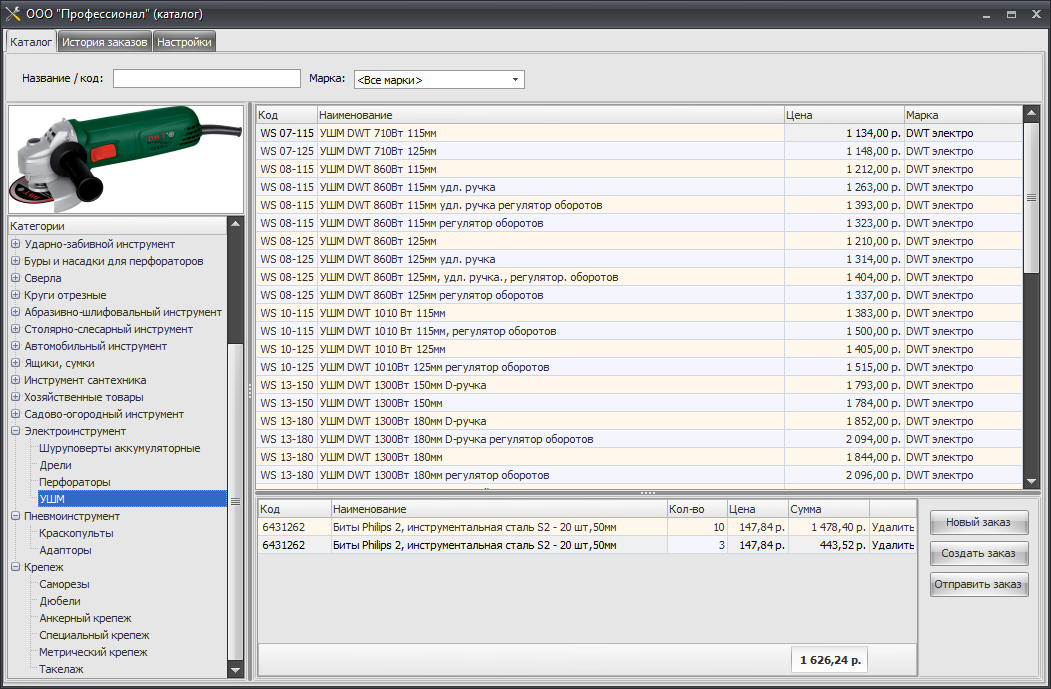Screen dimensions: 1051x689
Task: Delete order row with quantity 10
Action: pyautogui.click(x=893, y=527)
